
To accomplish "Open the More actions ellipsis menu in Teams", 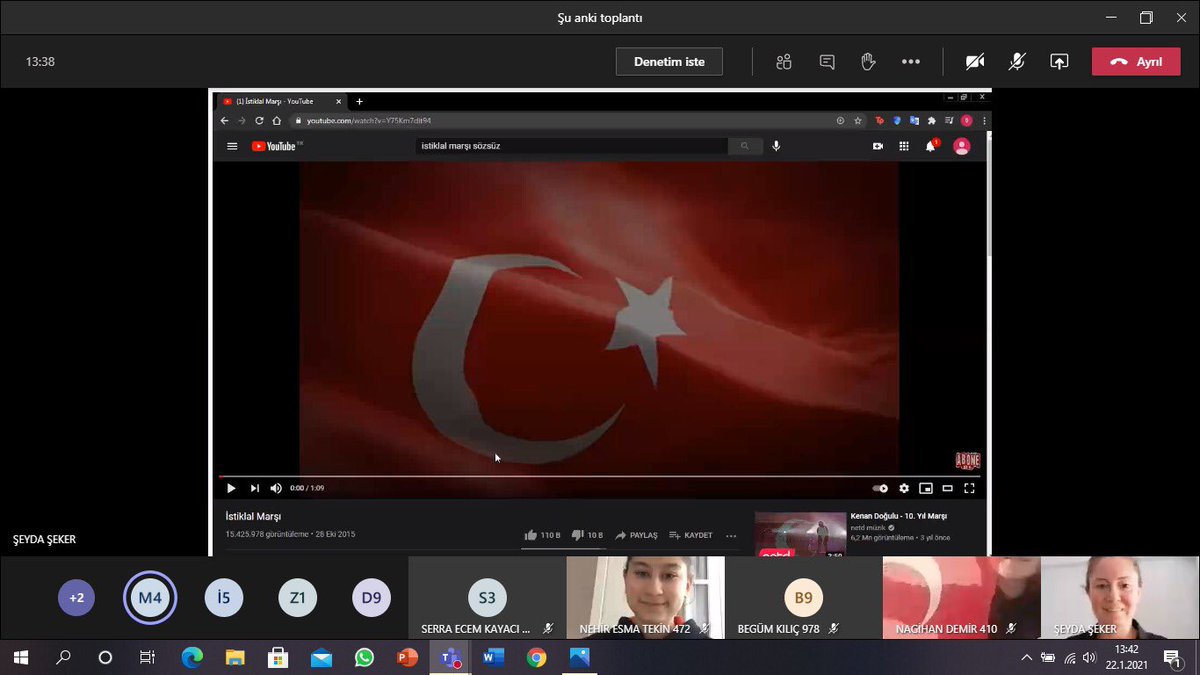I will click(x=910, y=62).
